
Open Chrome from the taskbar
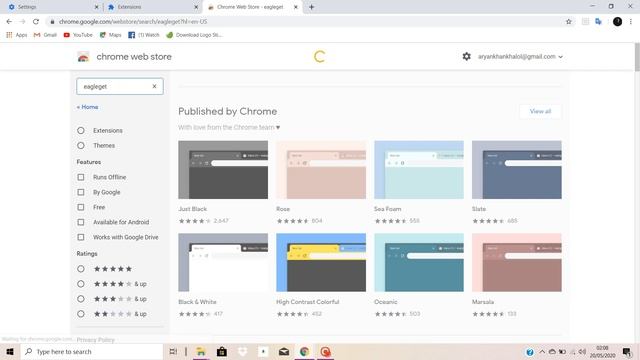304,351
